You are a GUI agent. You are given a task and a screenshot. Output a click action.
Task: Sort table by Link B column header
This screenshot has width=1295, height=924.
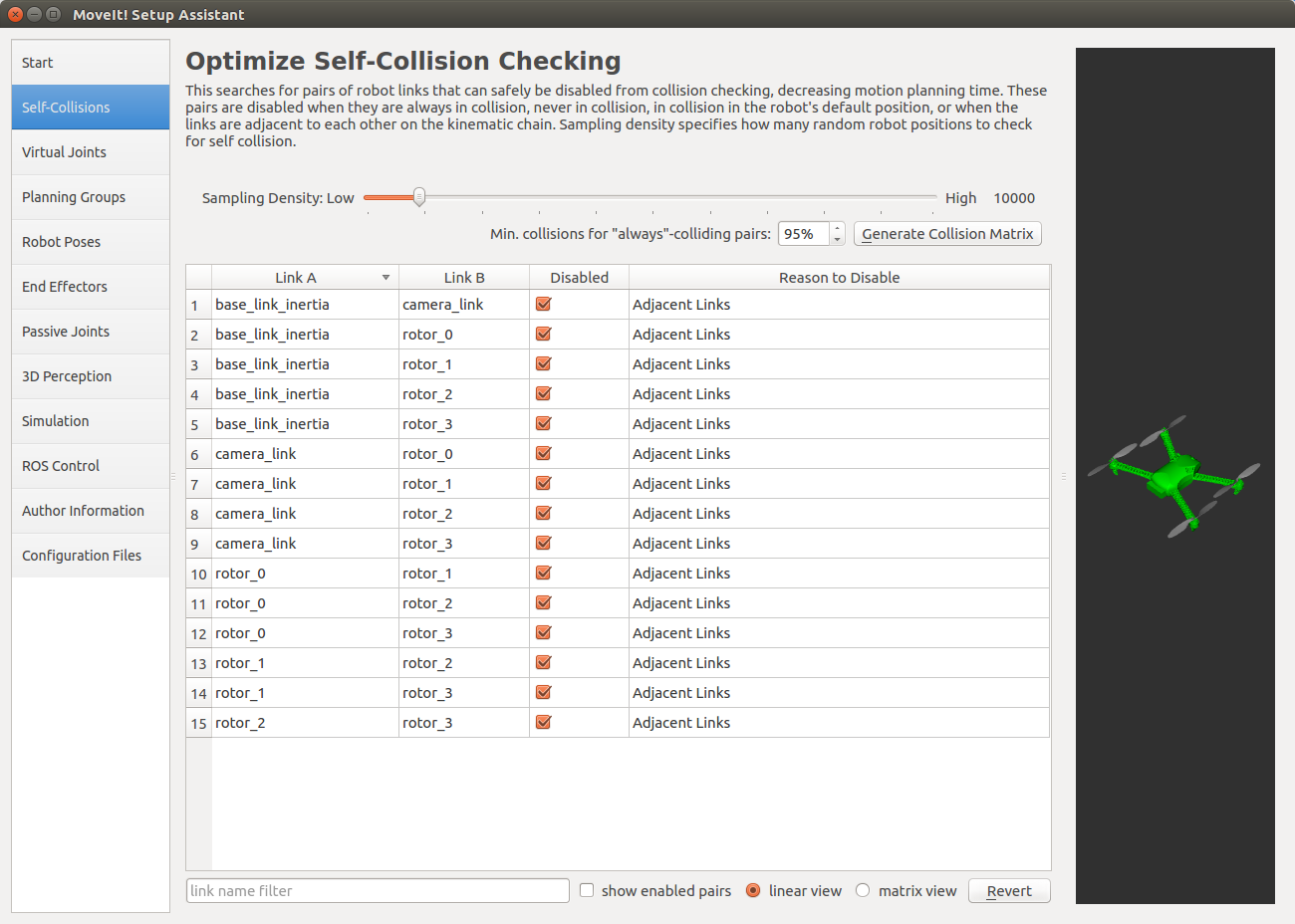(x=464, y=278)
